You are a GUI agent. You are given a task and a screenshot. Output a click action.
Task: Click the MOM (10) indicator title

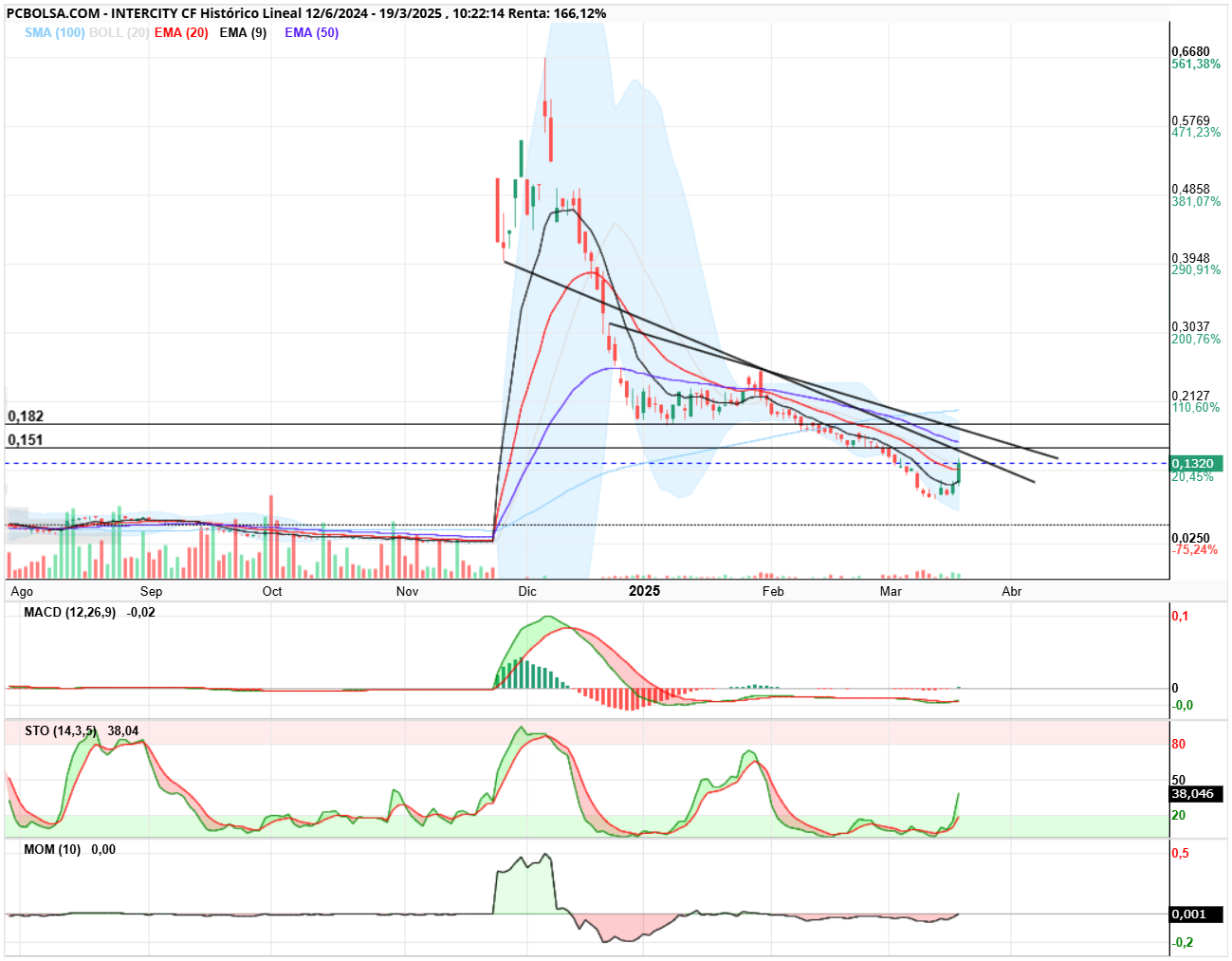(x=52, y=849)
